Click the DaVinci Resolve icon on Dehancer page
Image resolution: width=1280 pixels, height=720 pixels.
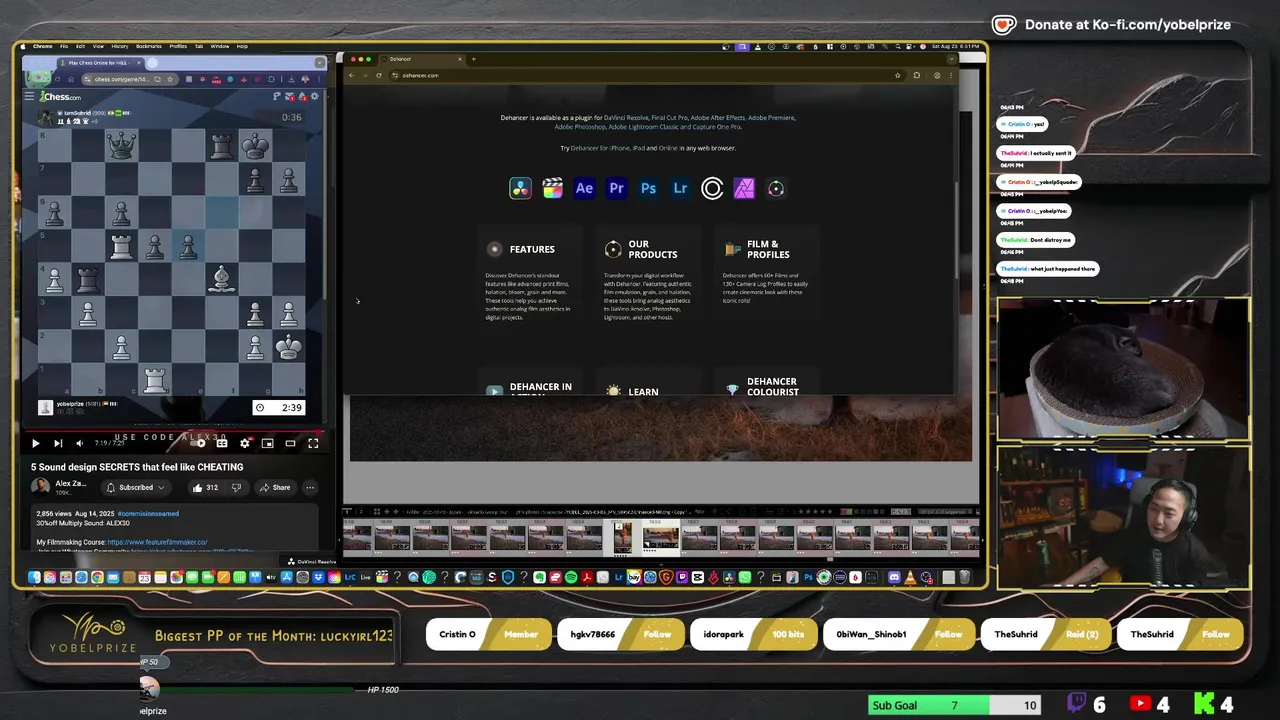click(x=520, y=188)
